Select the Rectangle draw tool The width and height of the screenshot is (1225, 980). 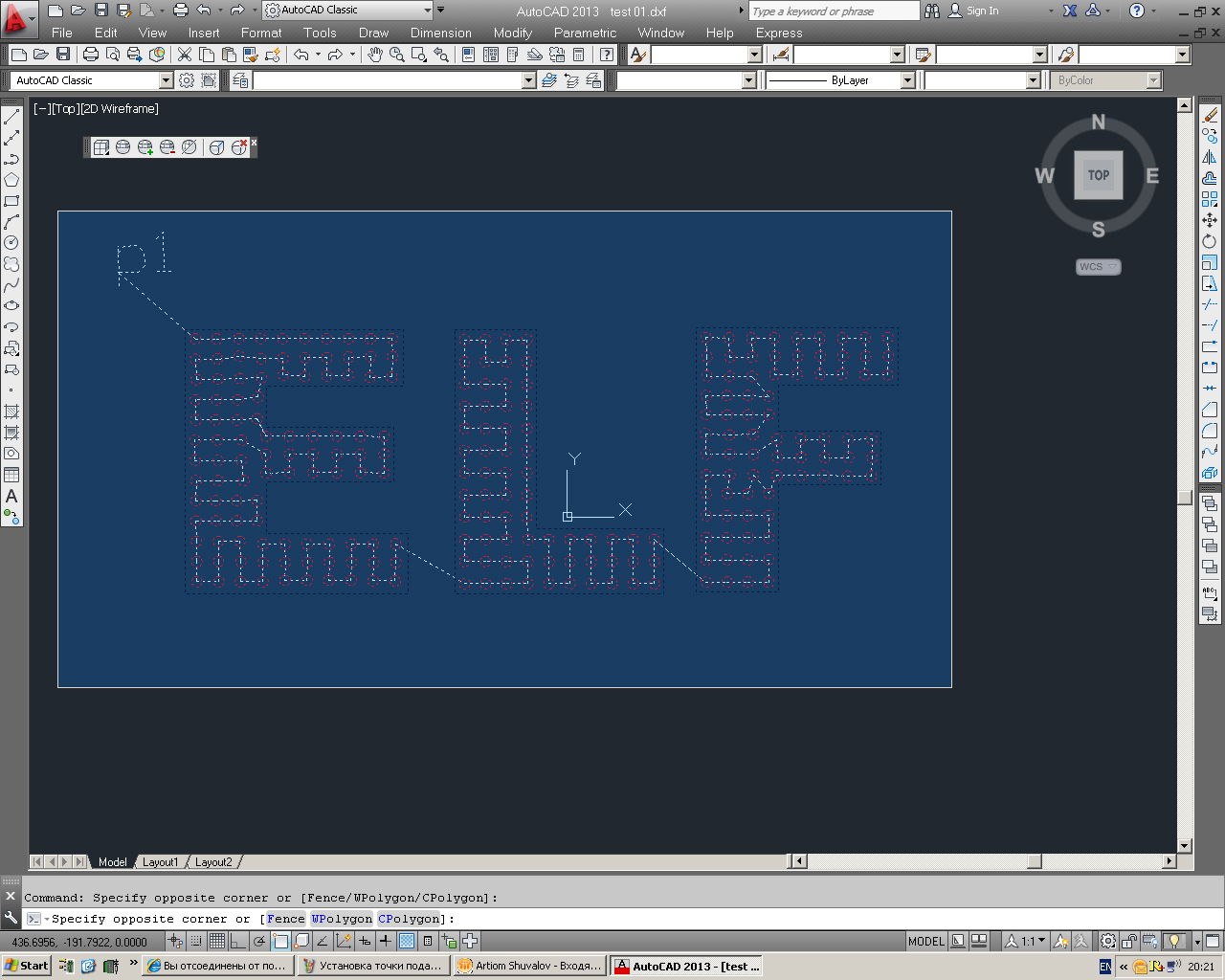coord(11,201)
